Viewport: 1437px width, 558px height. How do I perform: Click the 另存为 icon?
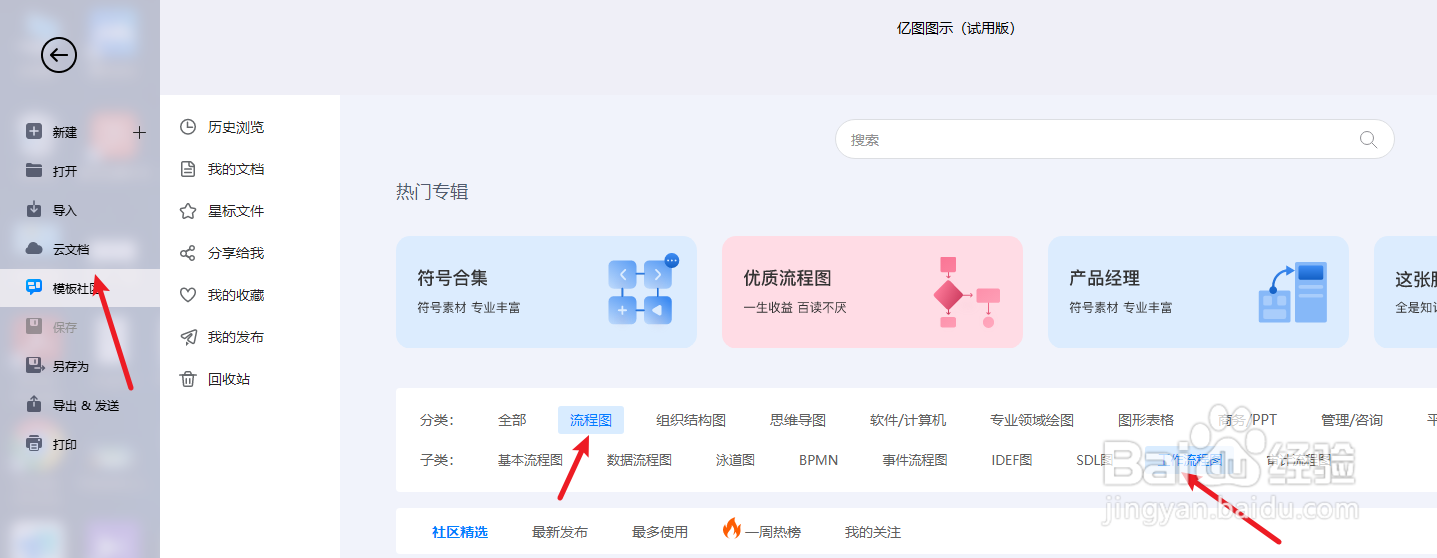tap(34, 365)
